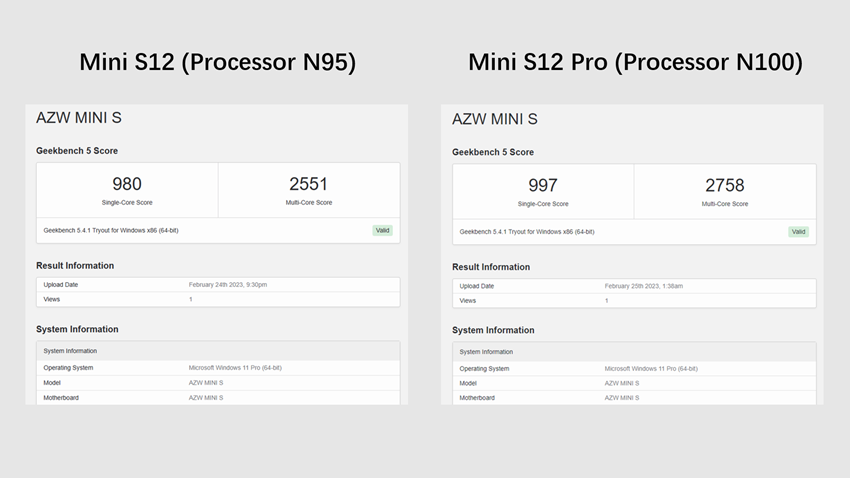This screenshot has width=850, height=478.
Task: Click the right panel's Geekbench 5.4.1 Tryout text
Action: pos(527,231)
